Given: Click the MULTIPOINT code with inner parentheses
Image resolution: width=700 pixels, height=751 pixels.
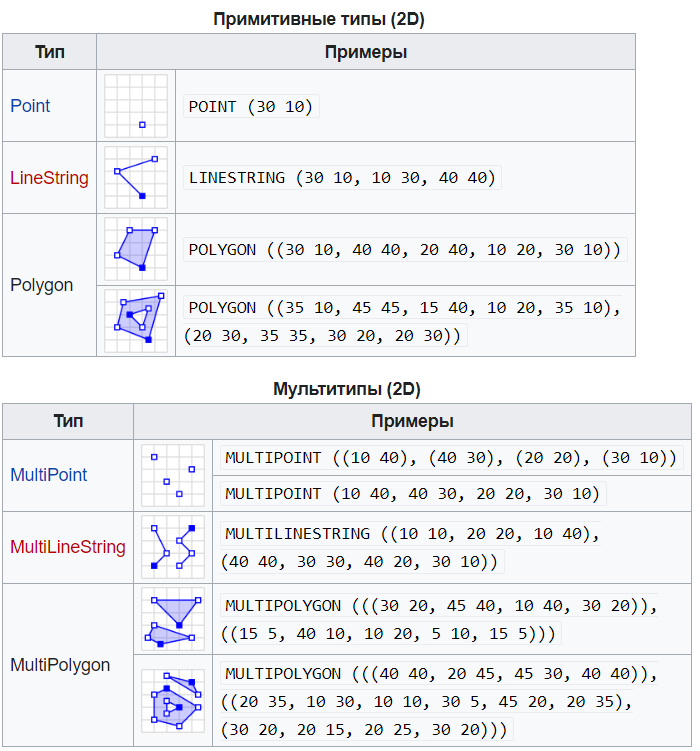Looking at the screenshot, I should pyautogui.click(x=452, y=458).
